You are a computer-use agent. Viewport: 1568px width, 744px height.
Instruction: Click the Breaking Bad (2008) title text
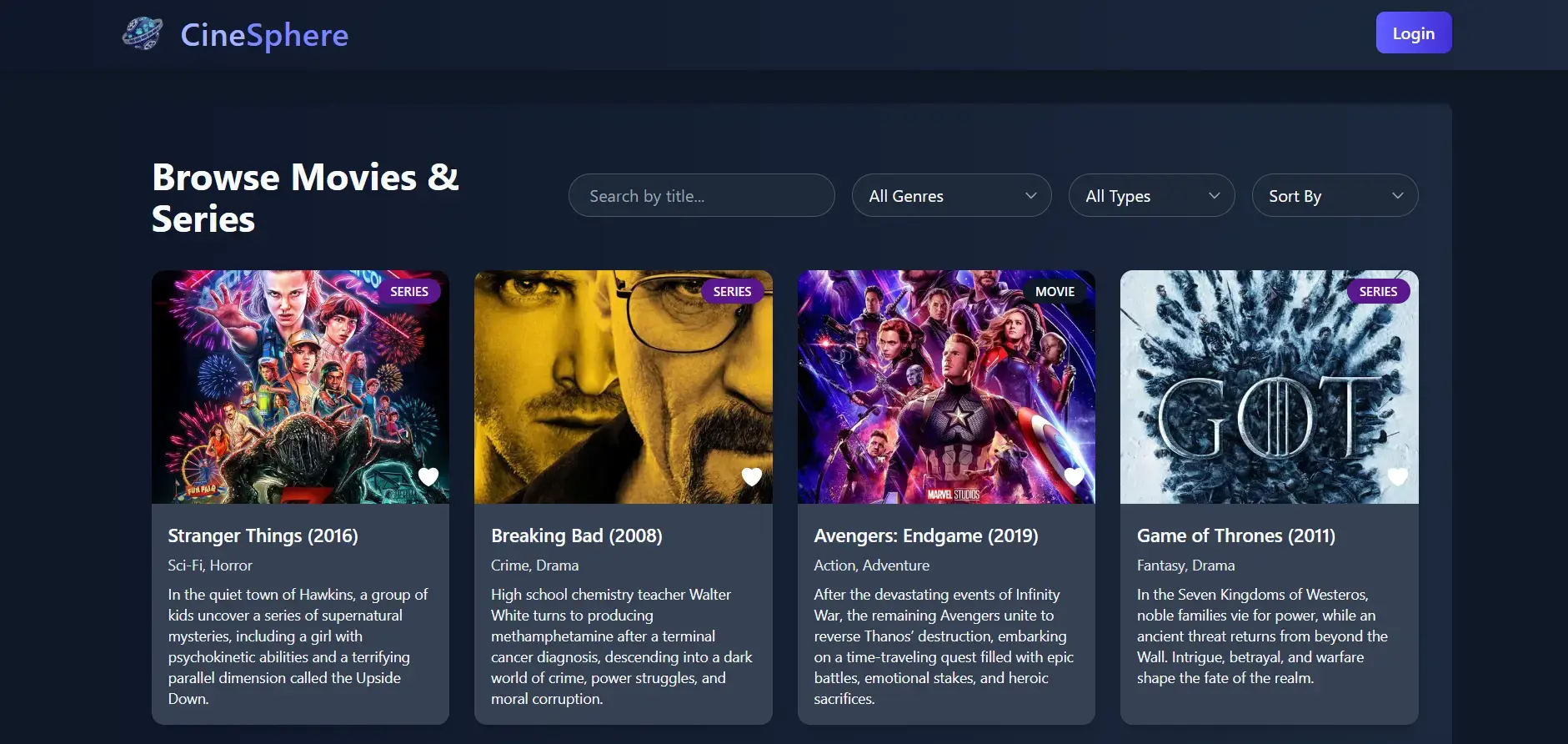[x=576, y=535]
